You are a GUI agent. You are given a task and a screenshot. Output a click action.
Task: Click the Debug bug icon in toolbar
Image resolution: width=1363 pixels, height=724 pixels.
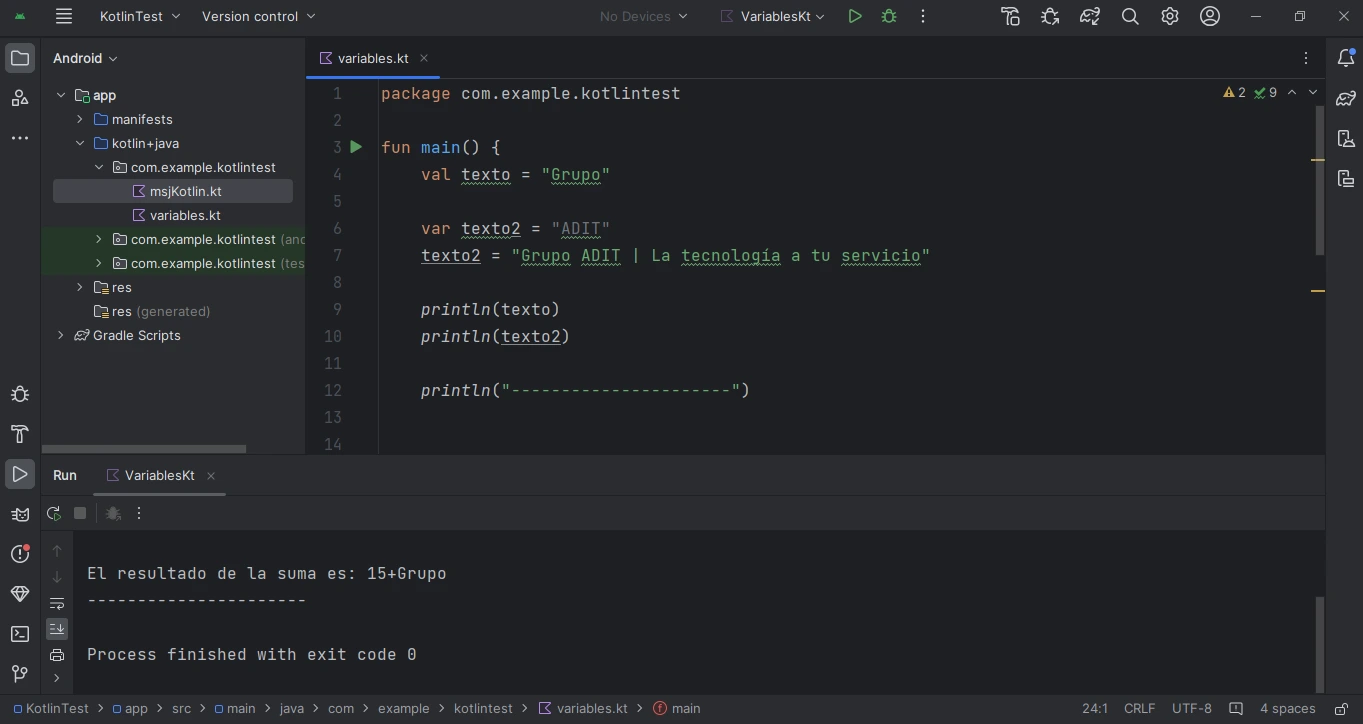point(888,16)
